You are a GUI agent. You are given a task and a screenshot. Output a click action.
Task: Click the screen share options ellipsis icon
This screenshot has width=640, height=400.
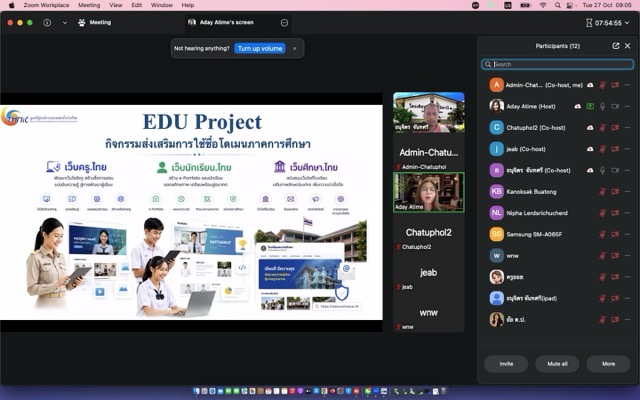click(x=284, y=23)
